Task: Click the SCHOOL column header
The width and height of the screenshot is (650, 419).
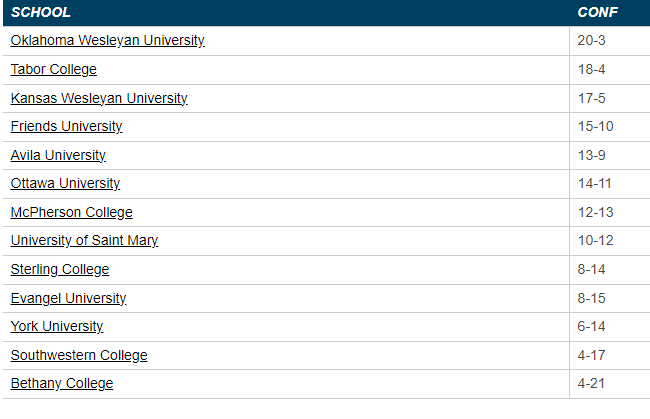Action: (39, 13)
